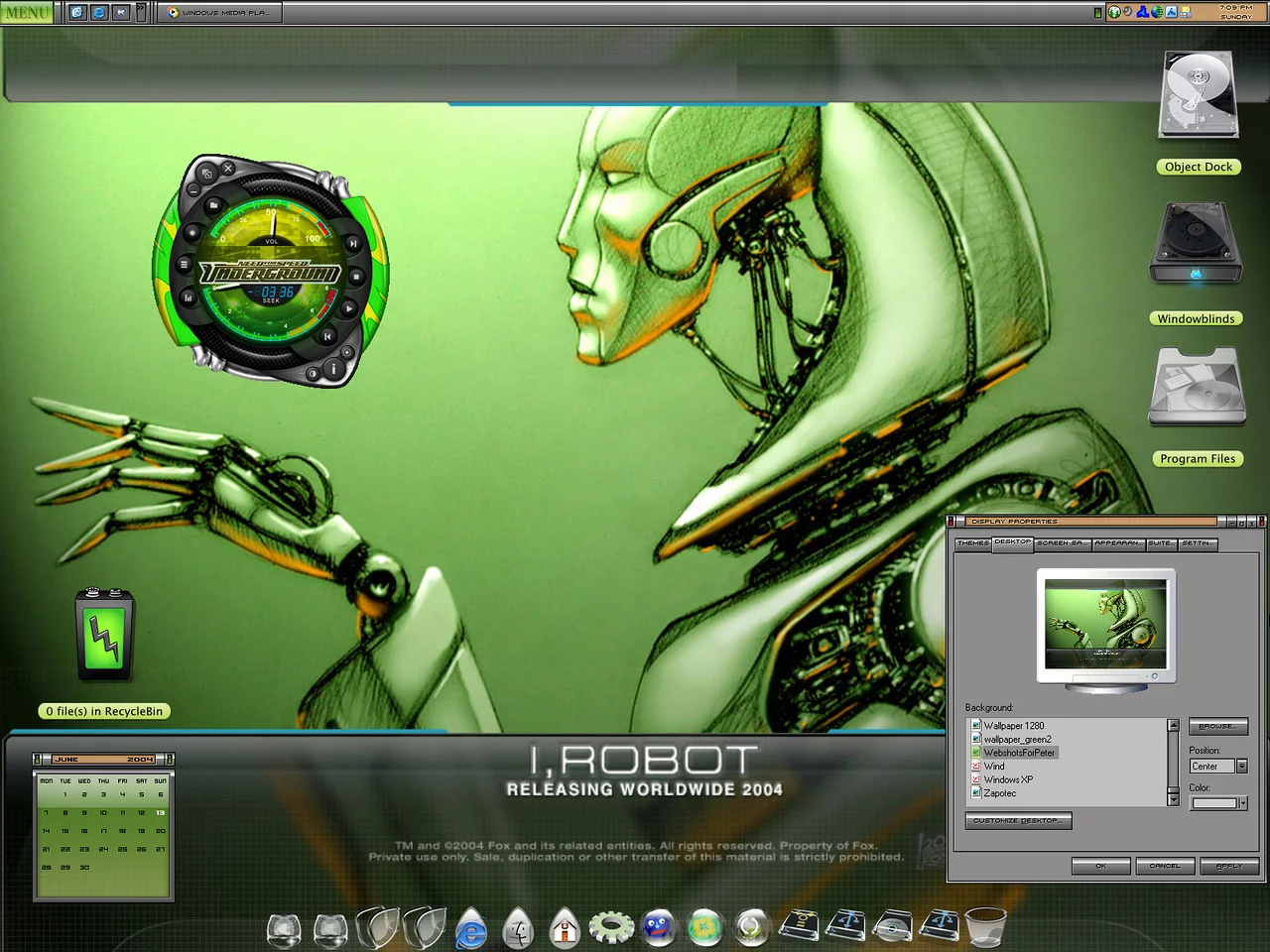The height and width of the screenshot is (952, 1270).
Task: Switch to the Themes tab
Action: [972, 543]
